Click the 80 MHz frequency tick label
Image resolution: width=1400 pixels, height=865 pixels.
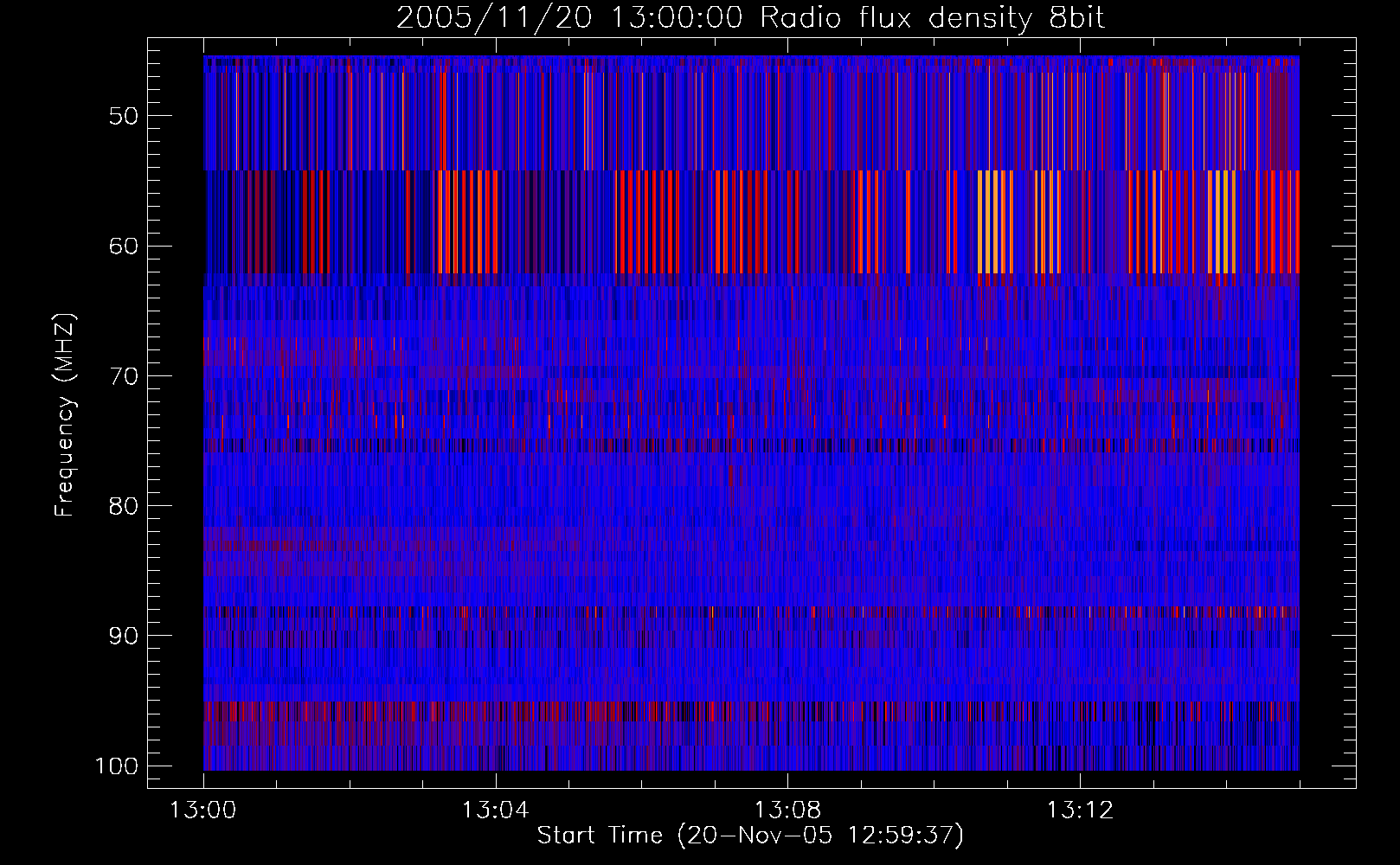[x=123, y=505]
